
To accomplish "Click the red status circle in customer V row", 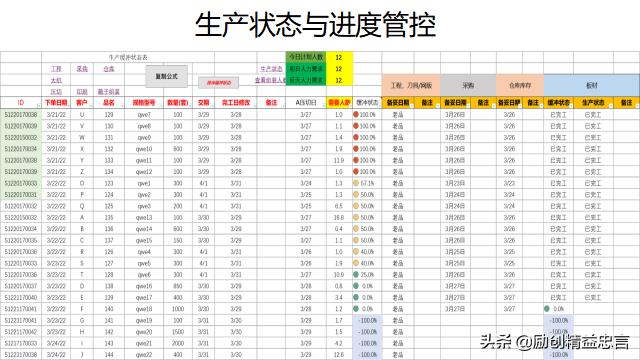I will coord(356,126).
